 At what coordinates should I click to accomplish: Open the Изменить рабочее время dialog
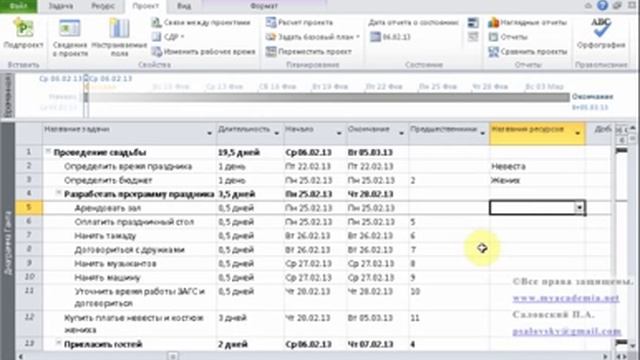203,52
